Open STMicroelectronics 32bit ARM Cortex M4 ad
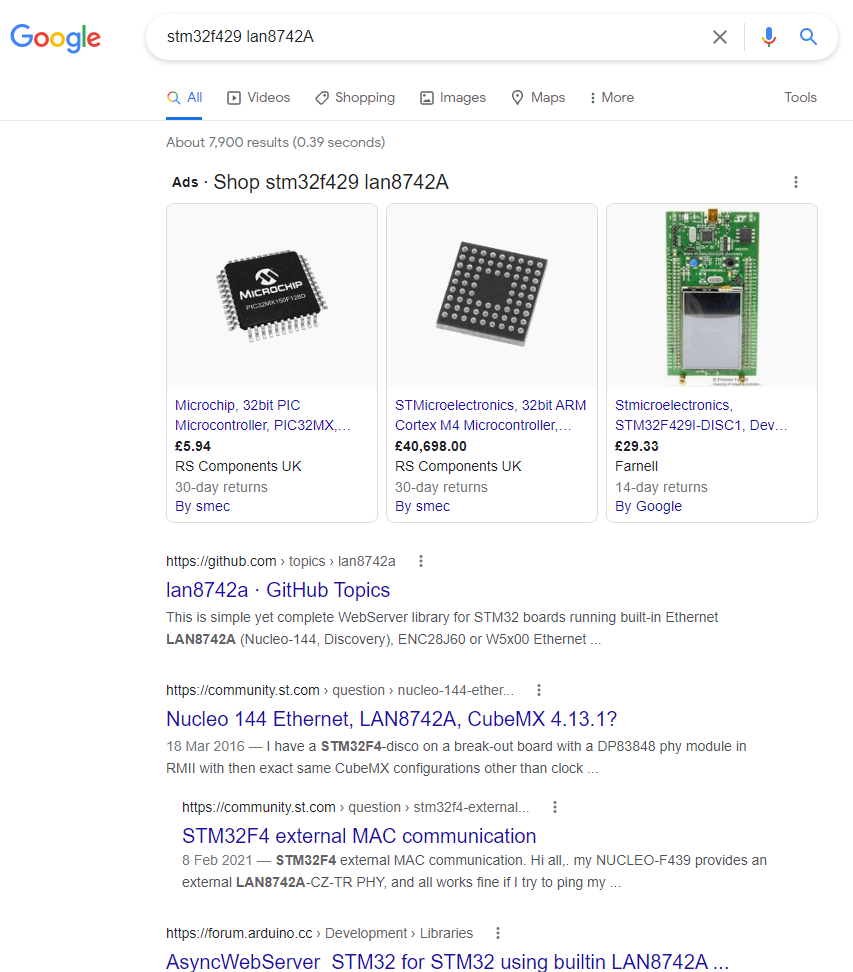The height and width of the screenshot is (972, 853). point(490,415)
